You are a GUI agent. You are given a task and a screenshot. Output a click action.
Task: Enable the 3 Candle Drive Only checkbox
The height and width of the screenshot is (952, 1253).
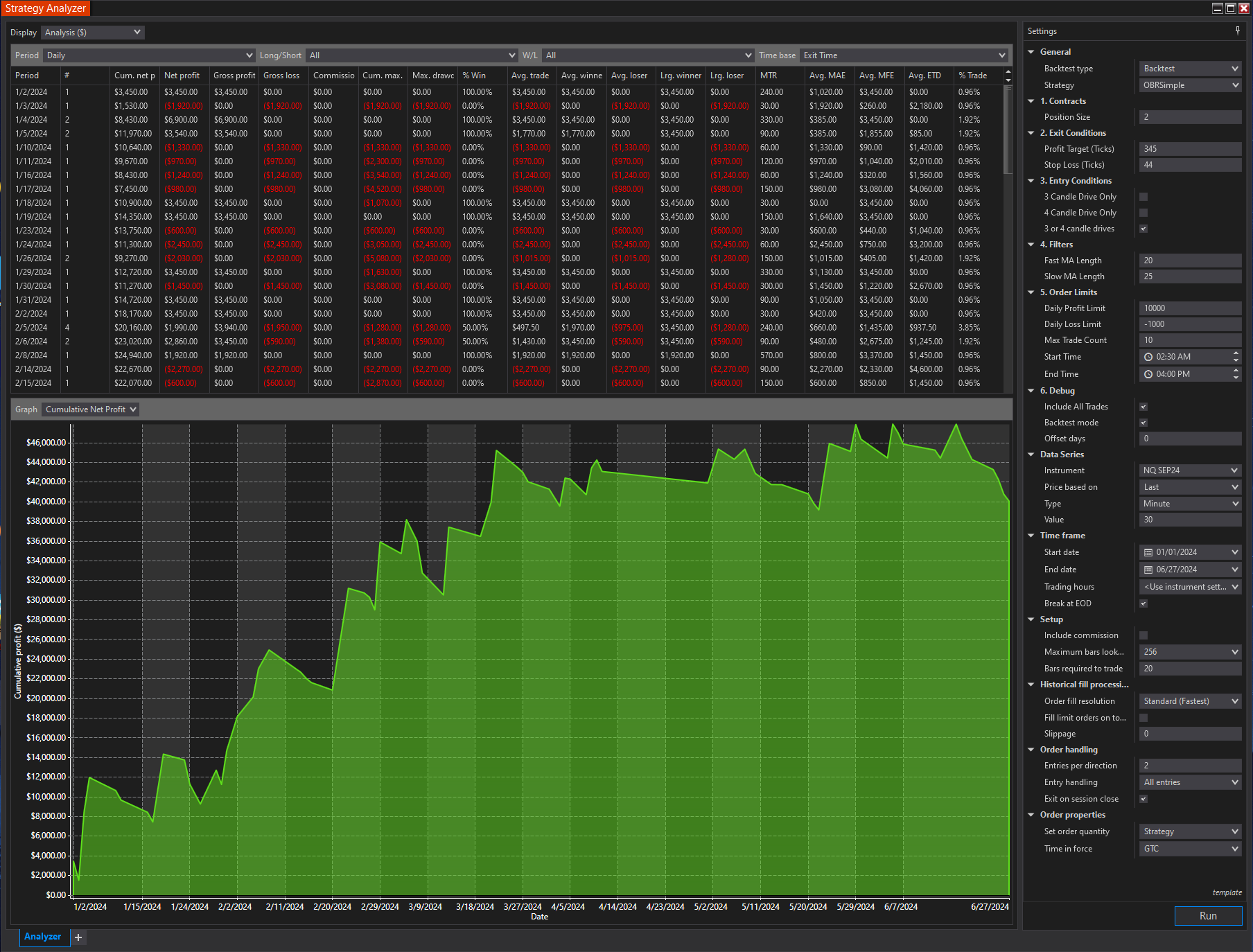pos(1143,196)
